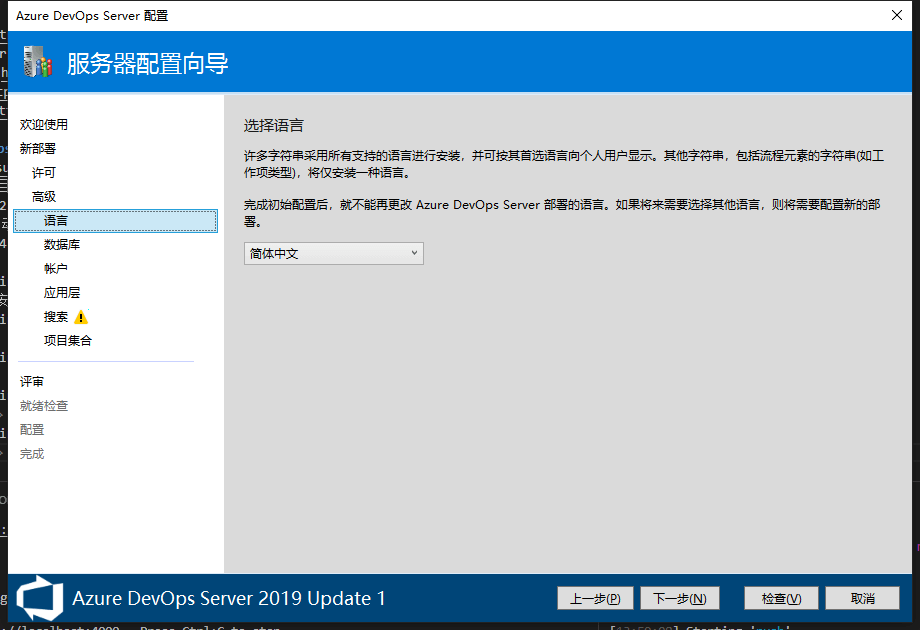Go to the 项目集合 step
The width and height of the screenshot is (920, 630).
click(68, 341)
